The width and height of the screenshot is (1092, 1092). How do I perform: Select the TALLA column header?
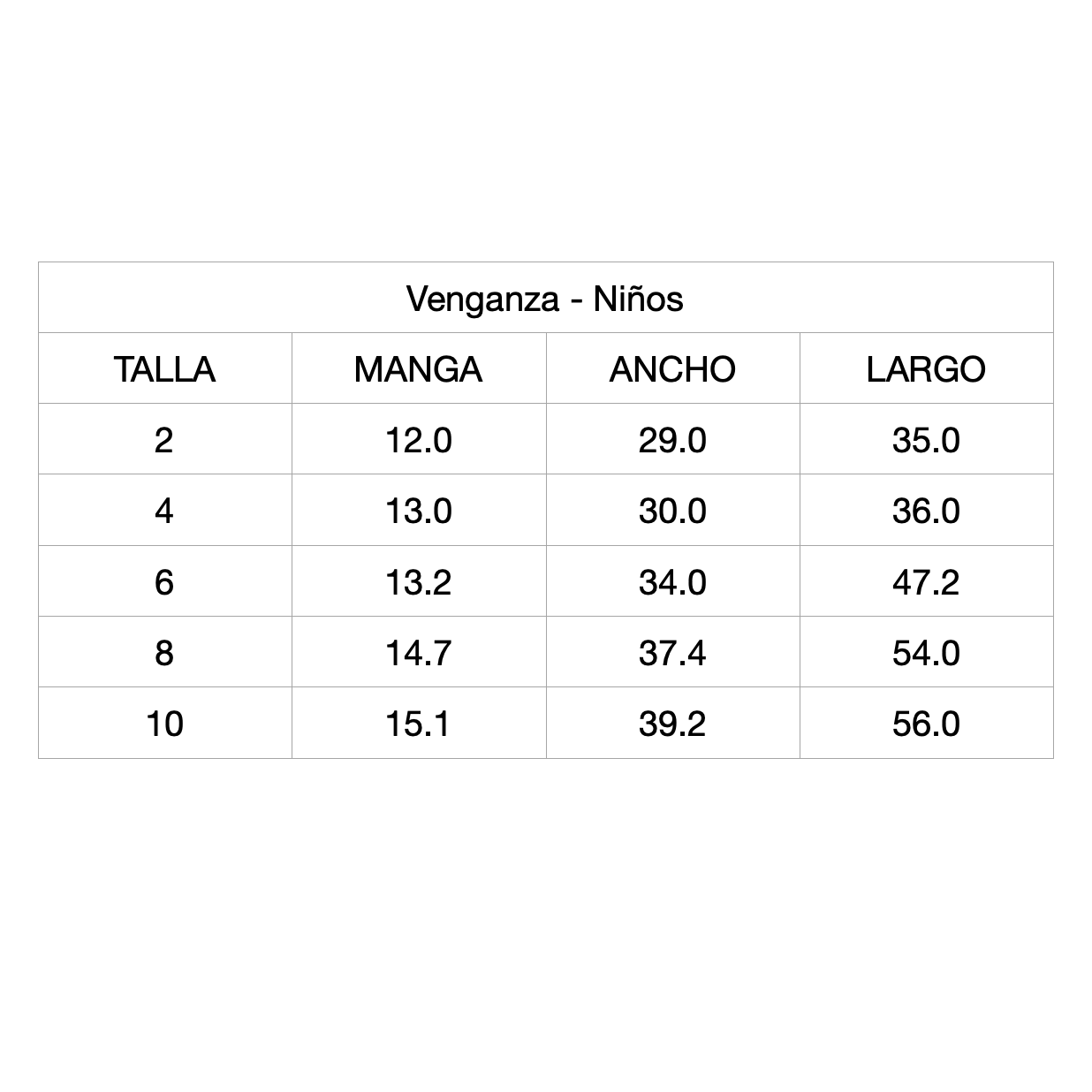164,369
